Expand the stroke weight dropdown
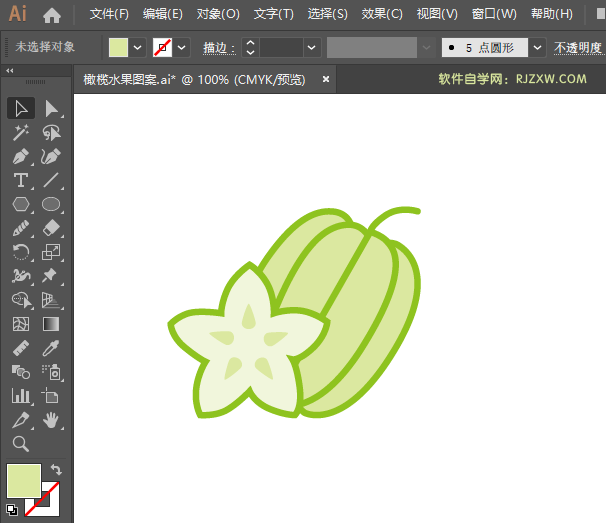 click(x=312, y=48)
